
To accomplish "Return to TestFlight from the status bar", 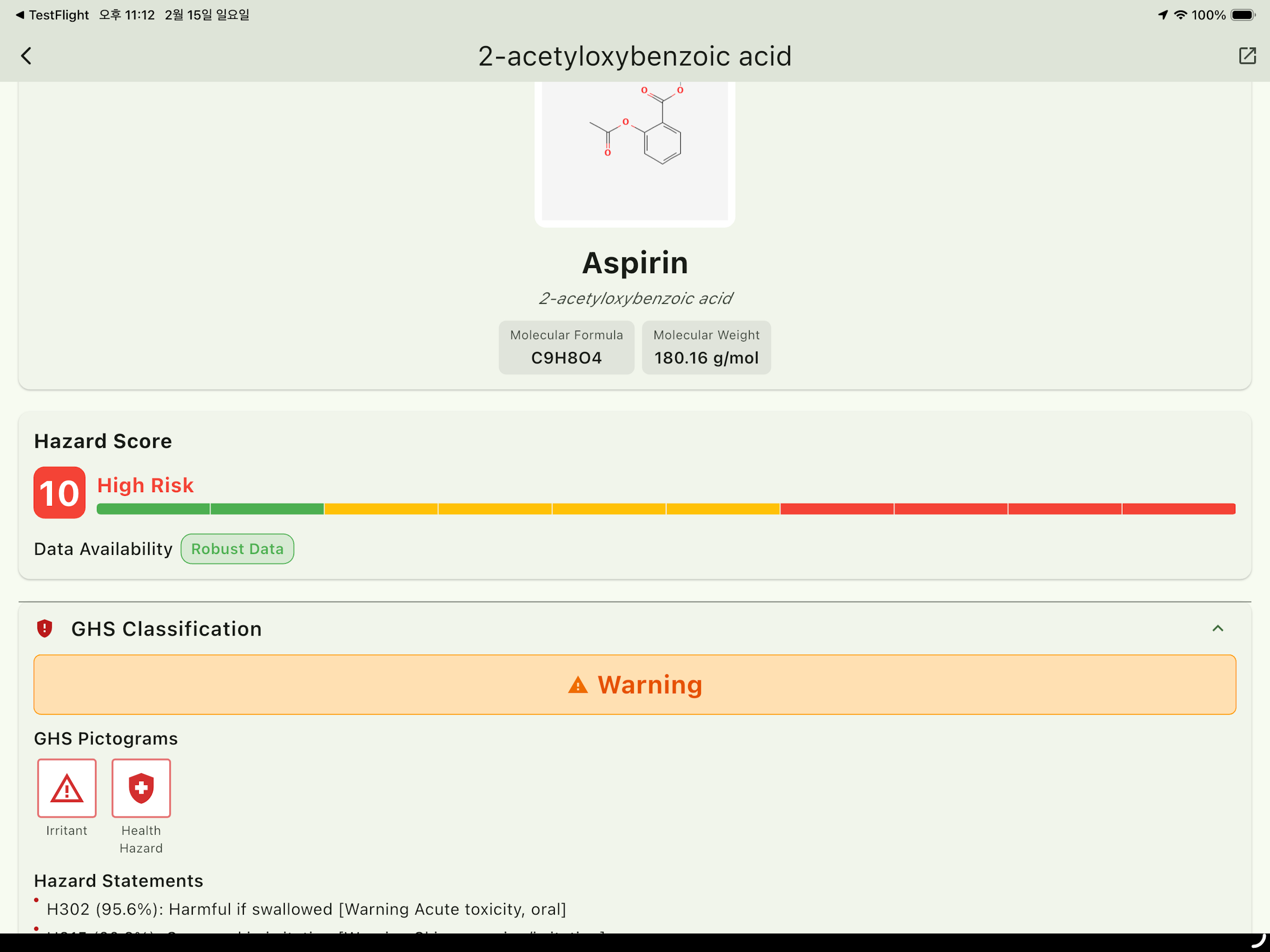I will pyautogui.click(x=52, y=15).
